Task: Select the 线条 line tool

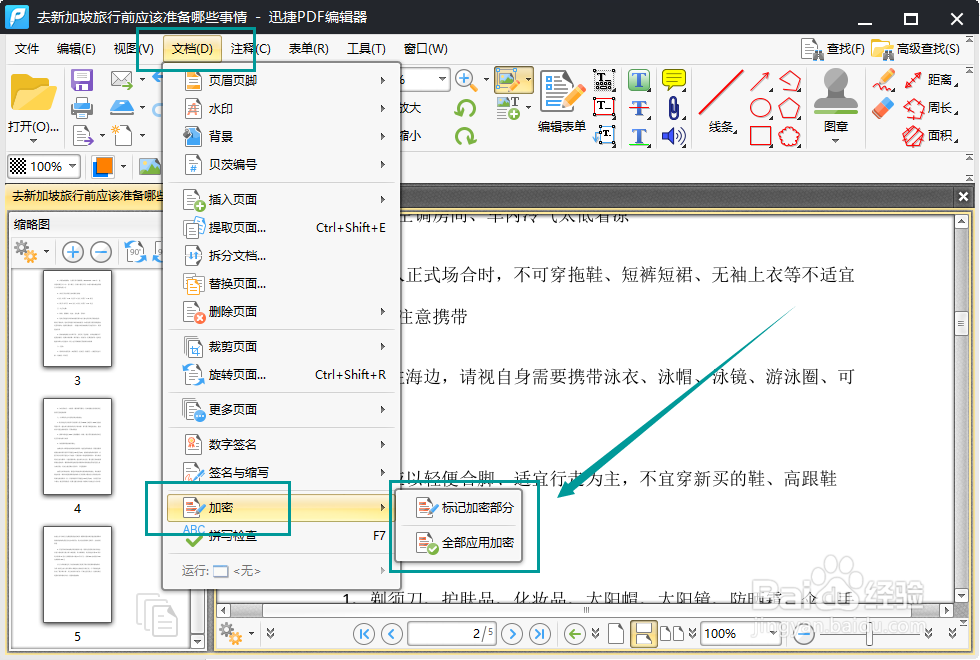Action: coord(721,101)
